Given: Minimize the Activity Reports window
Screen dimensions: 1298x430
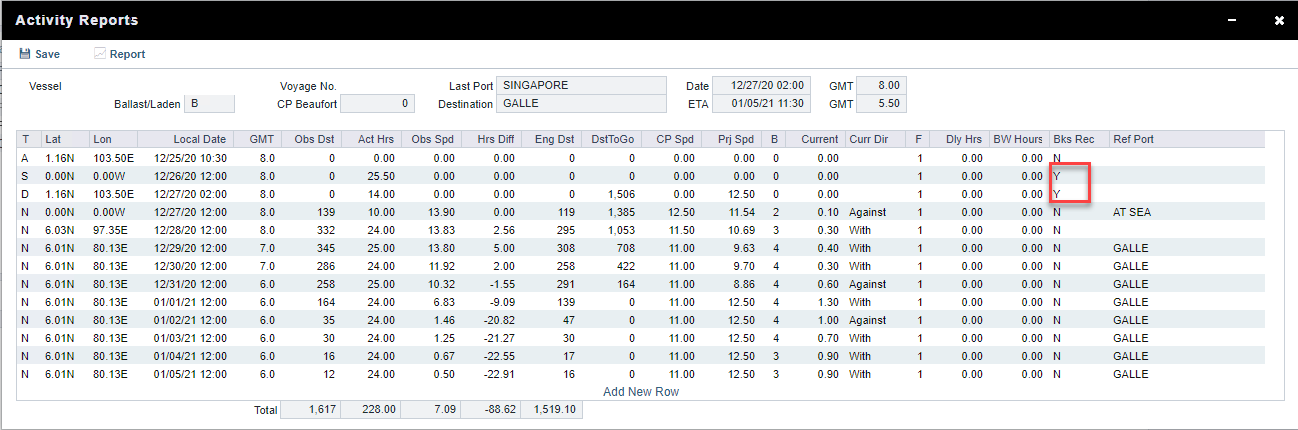Looking at the screenshot, I should tap(1231, 20).
